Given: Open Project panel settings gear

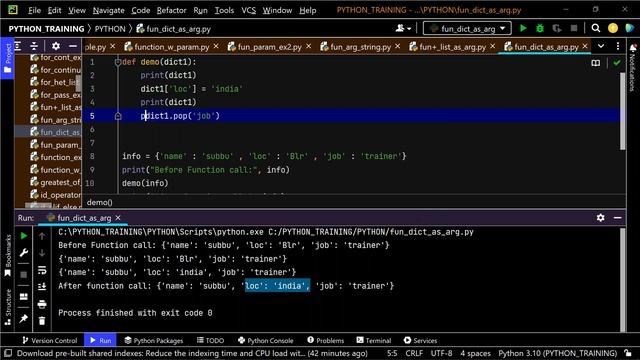Looking at the screenshot, I should click(x=56, y=46).
